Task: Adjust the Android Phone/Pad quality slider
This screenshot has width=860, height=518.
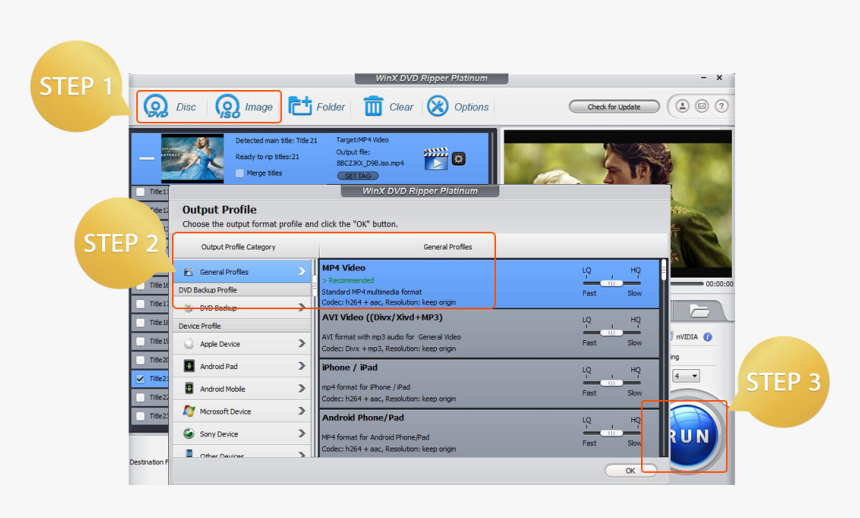Action: [x=612, y=433]
